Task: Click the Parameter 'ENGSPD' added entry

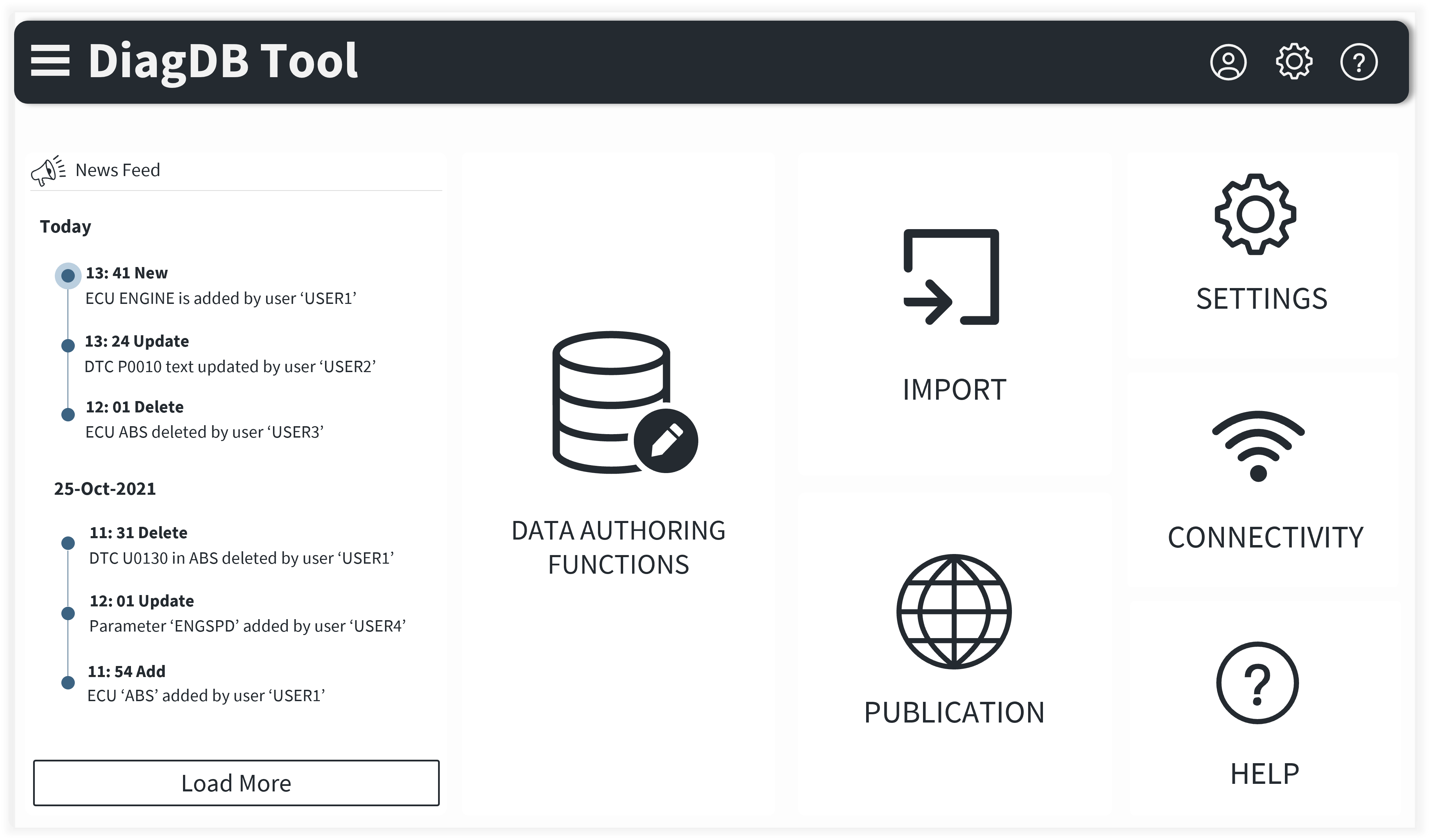Action: pos(247,626)
